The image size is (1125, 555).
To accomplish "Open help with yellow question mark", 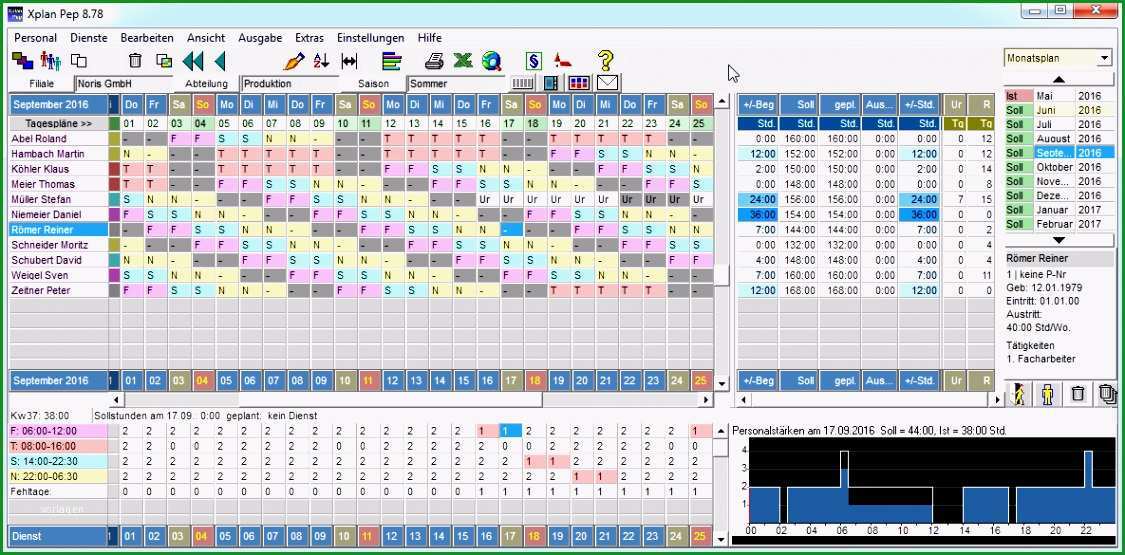I will point(606,61).
